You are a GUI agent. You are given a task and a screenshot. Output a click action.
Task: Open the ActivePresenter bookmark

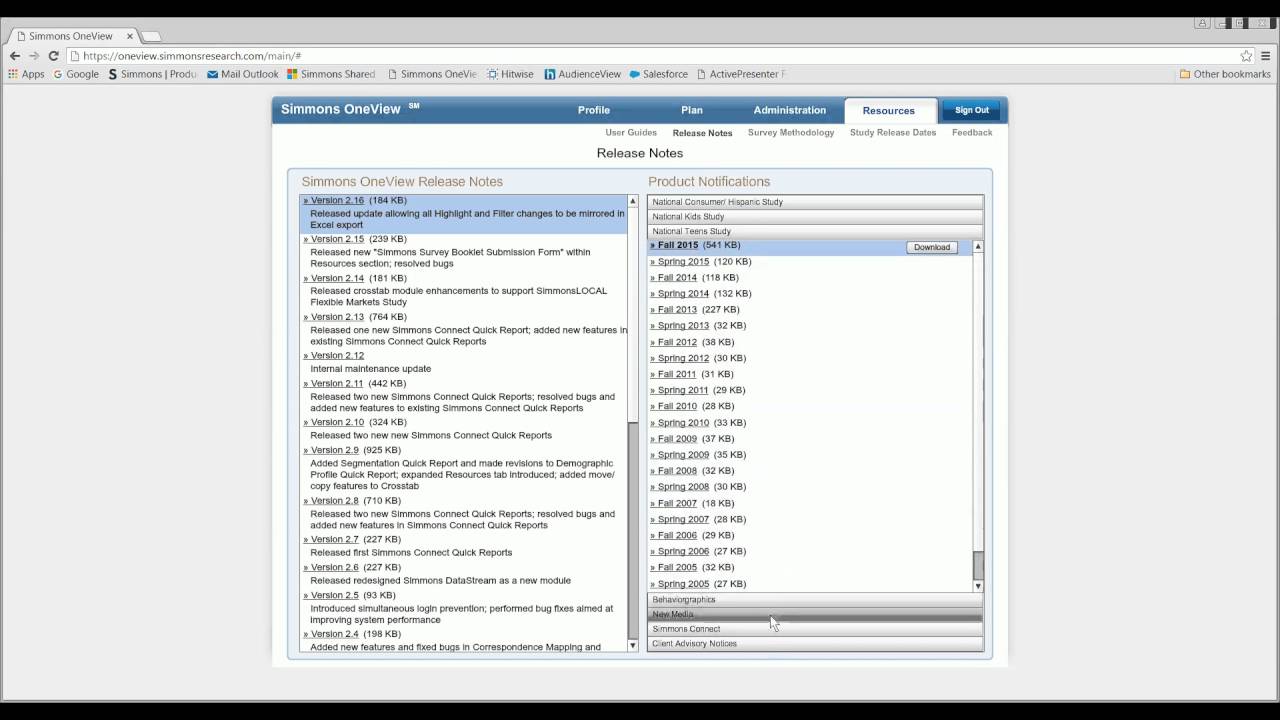741,74
